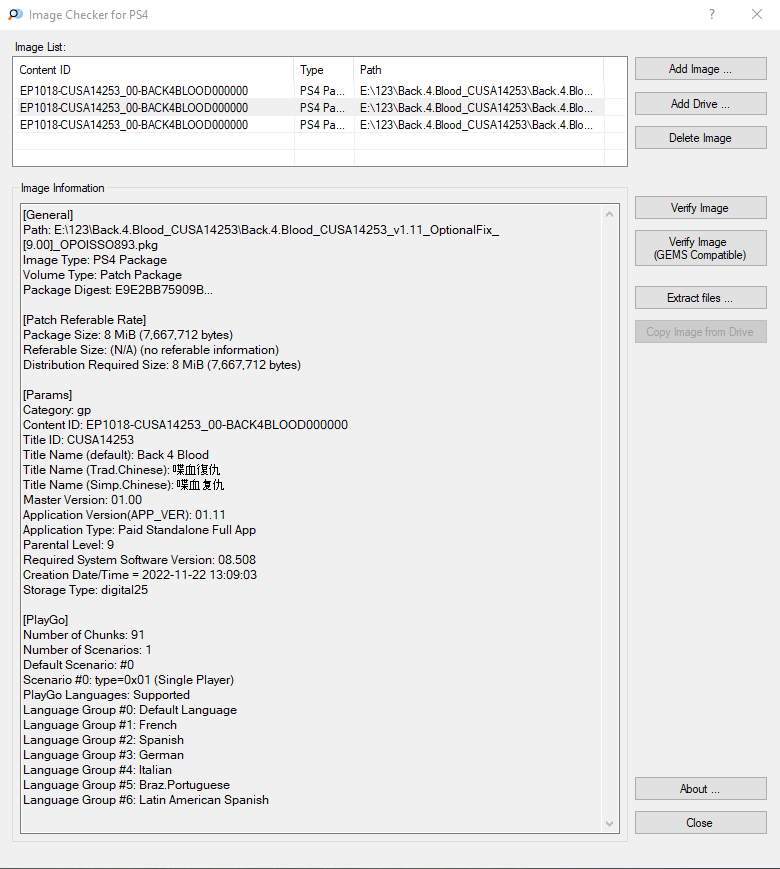Run Verify Image (GEMS Compatible)
Screen dimensions: 780x869
(701, 248)
